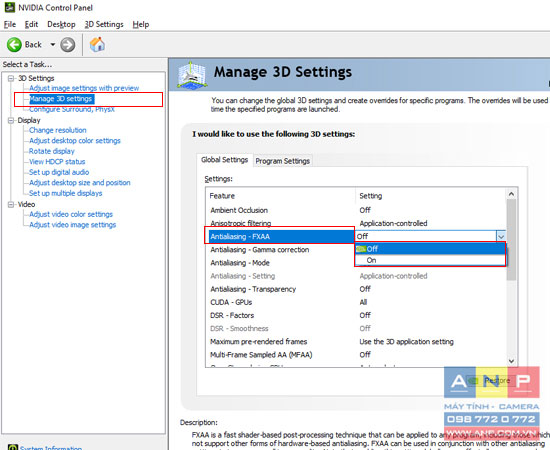
Task: Click settings list scroll down arrow
Action: point(511,361)
